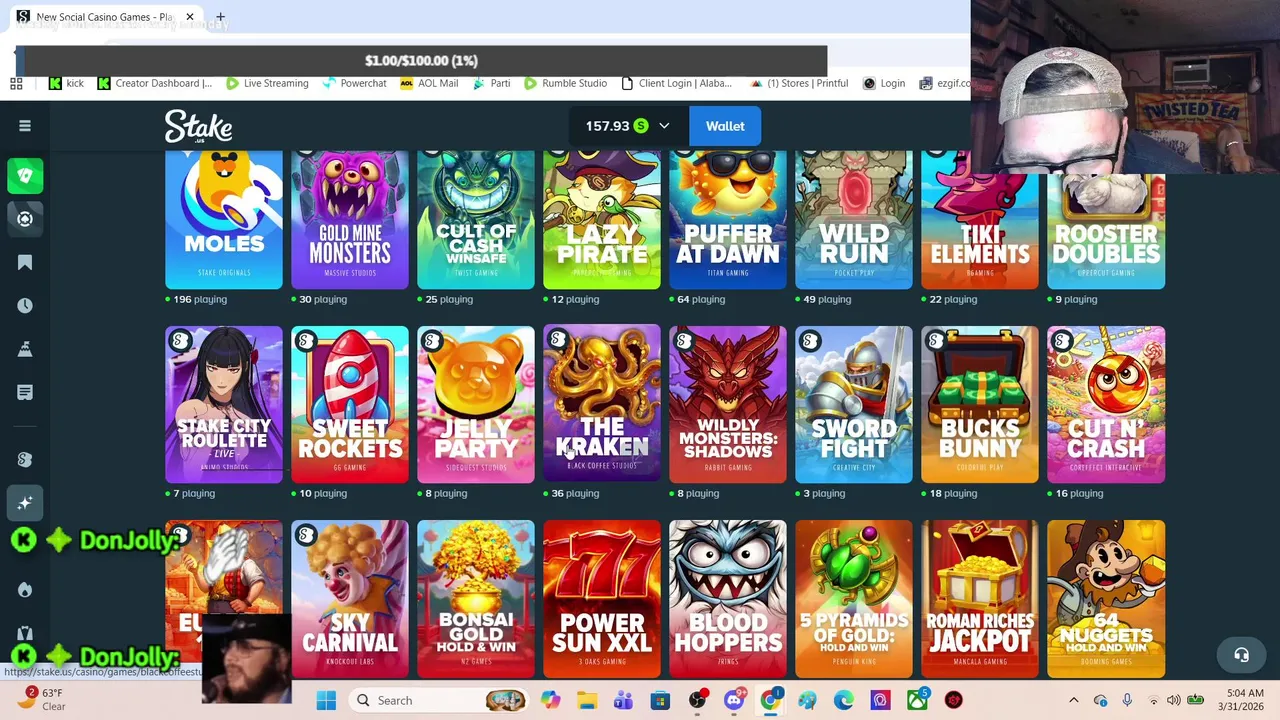The width and height of the screenshot is (1280, 720).
Task: Open a new browser tab
Action: pyautogui.click(x=220, y=17)
